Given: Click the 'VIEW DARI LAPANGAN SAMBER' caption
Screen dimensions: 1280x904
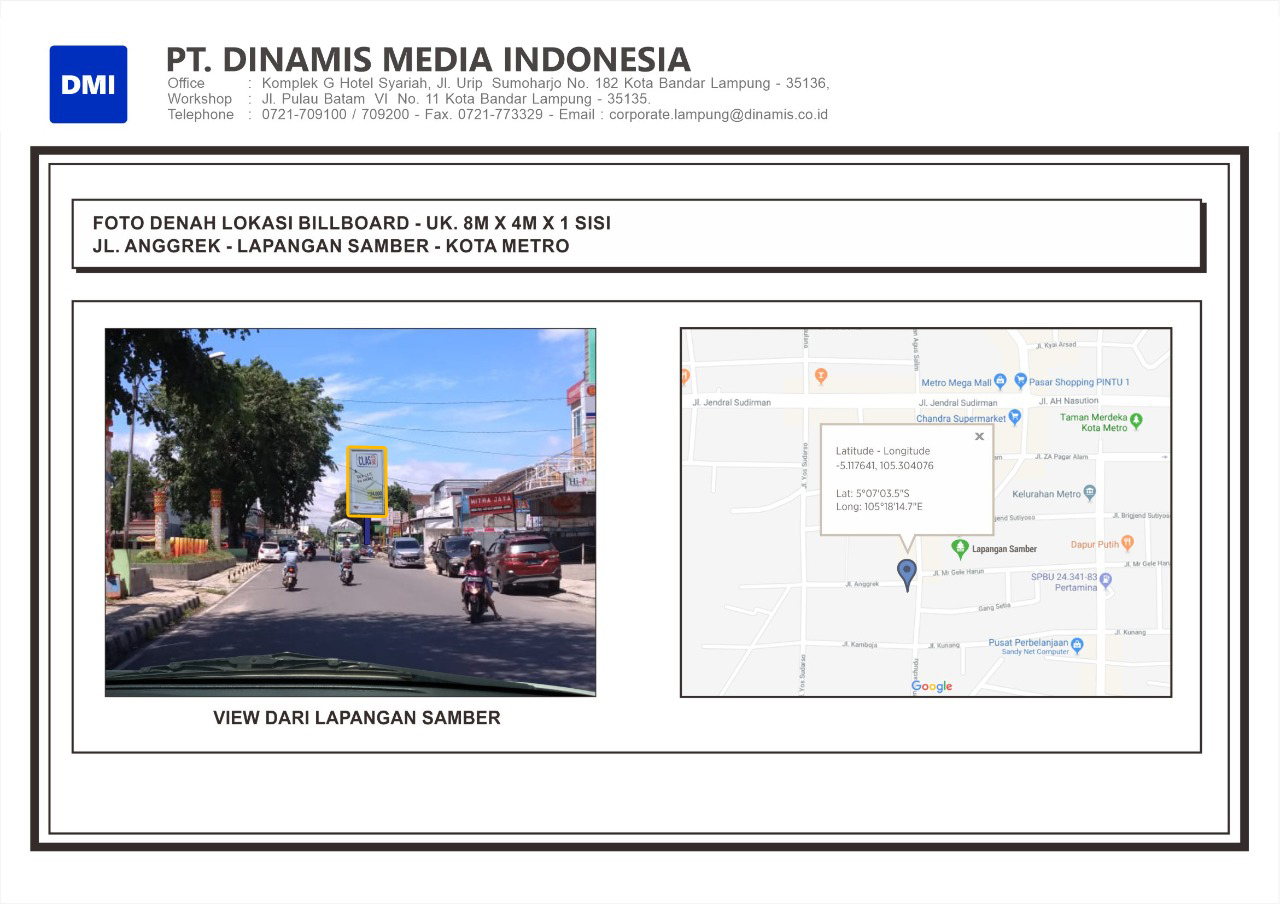Looking at the screenshot, I should (x=357, y=718).
